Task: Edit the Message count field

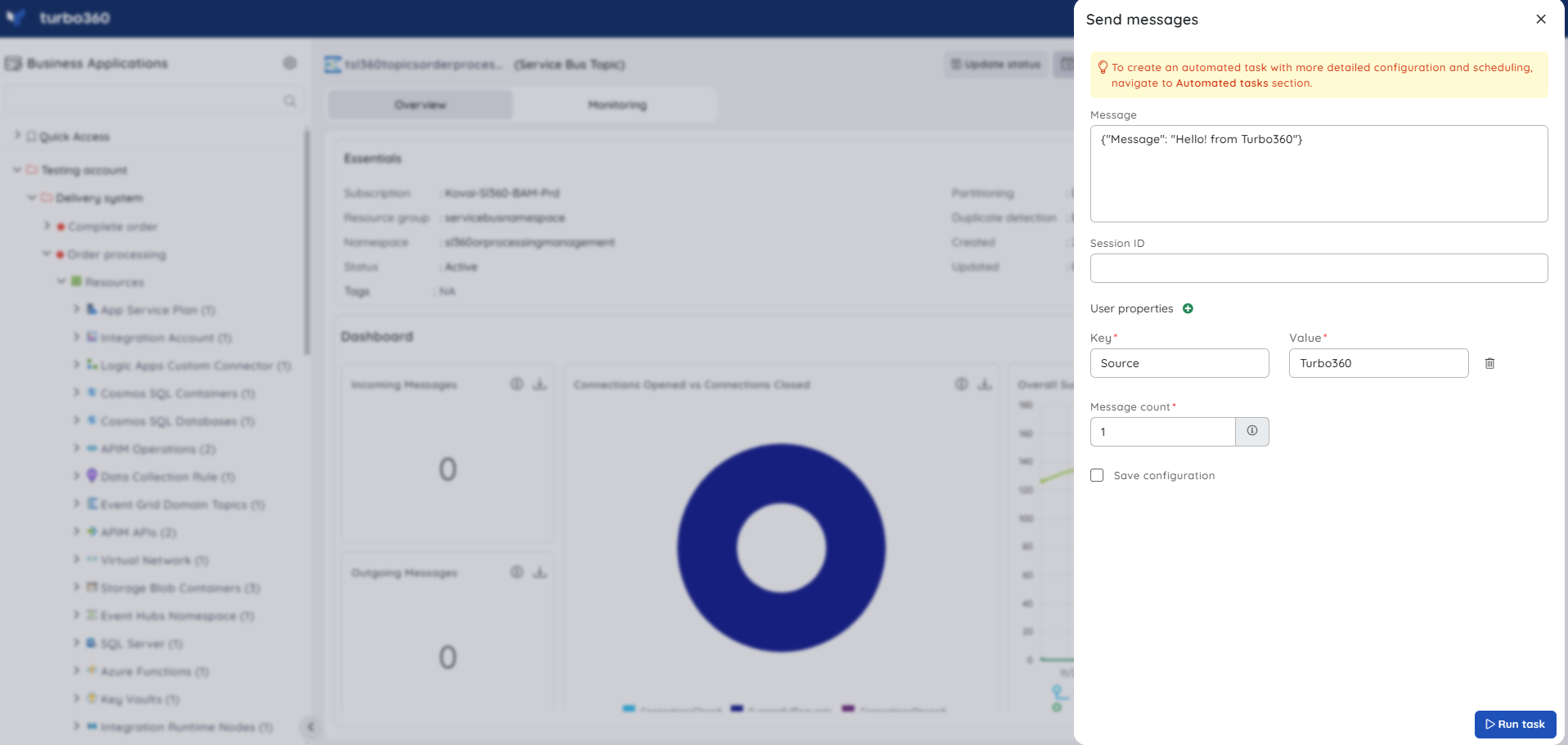Action: (x=1162, y=432)
